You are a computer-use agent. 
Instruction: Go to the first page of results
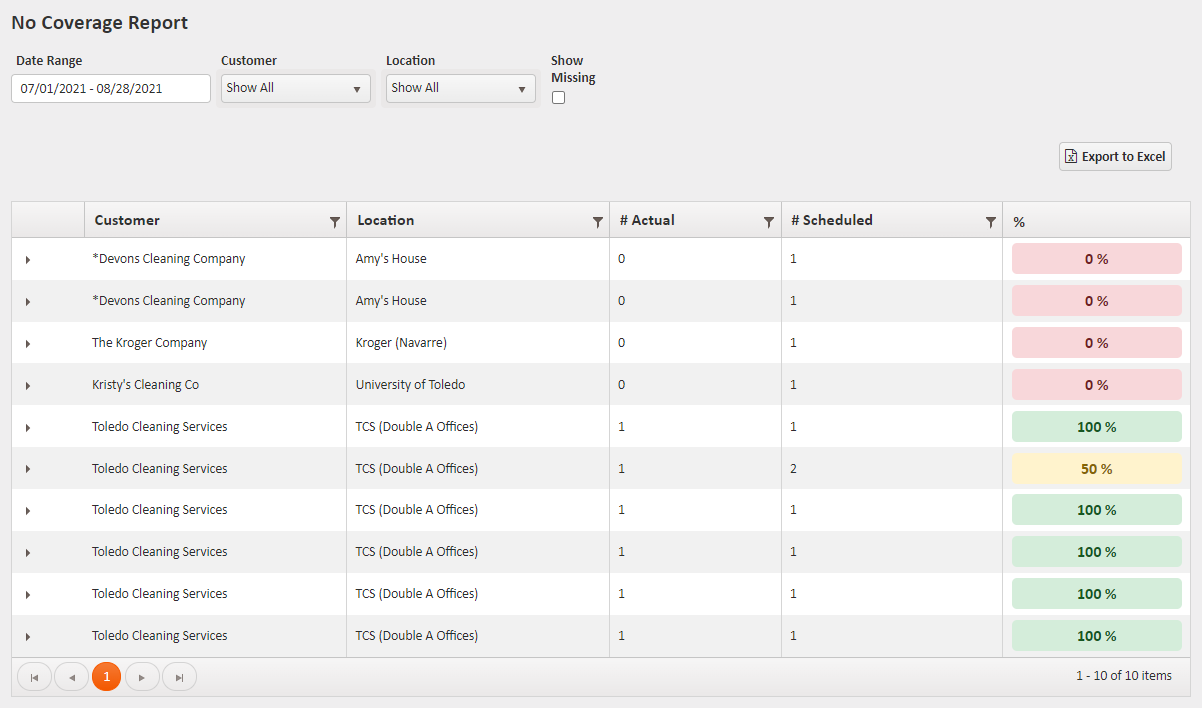click(34, 677)
